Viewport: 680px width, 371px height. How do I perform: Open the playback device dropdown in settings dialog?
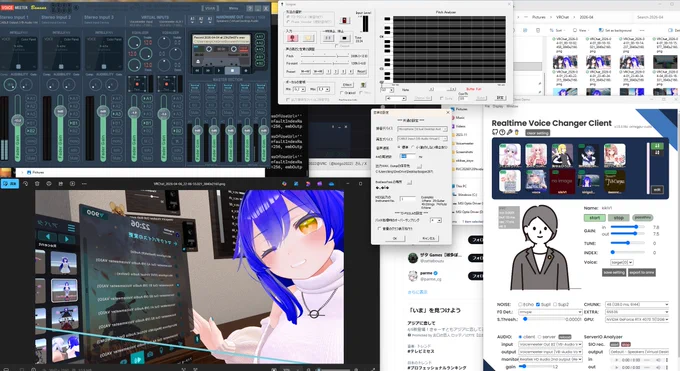pos(422,139)
